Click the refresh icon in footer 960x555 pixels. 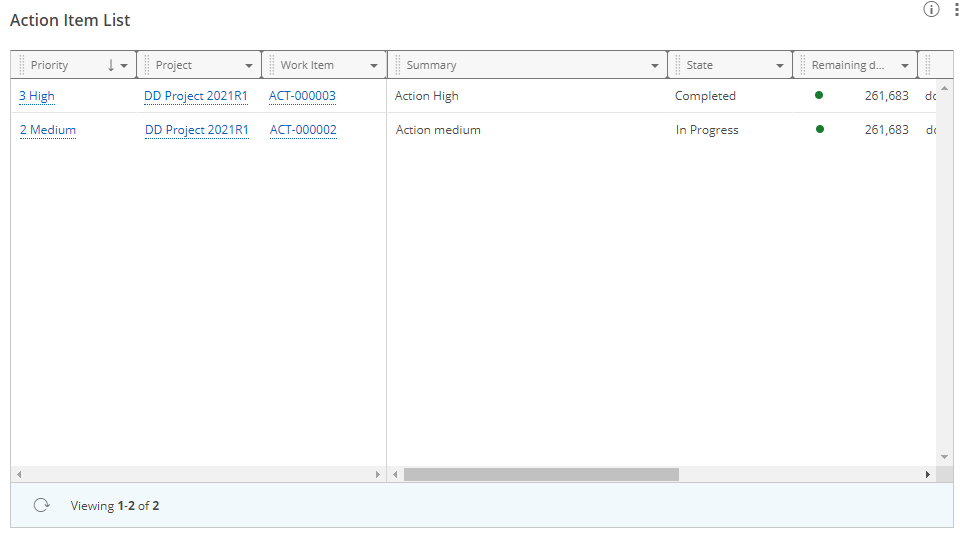[x=41, y=506]
